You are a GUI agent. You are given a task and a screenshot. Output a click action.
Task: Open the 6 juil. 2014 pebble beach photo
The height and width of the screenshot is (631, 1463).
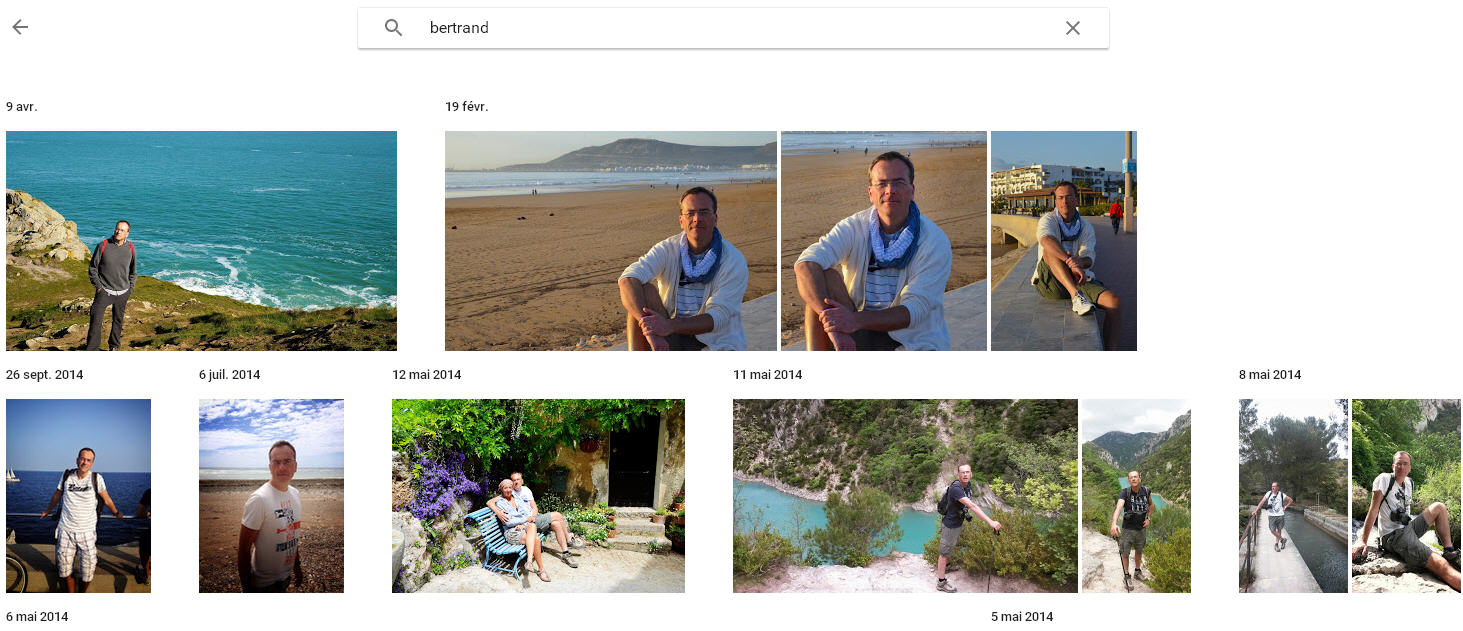click(x=271, y=496)
